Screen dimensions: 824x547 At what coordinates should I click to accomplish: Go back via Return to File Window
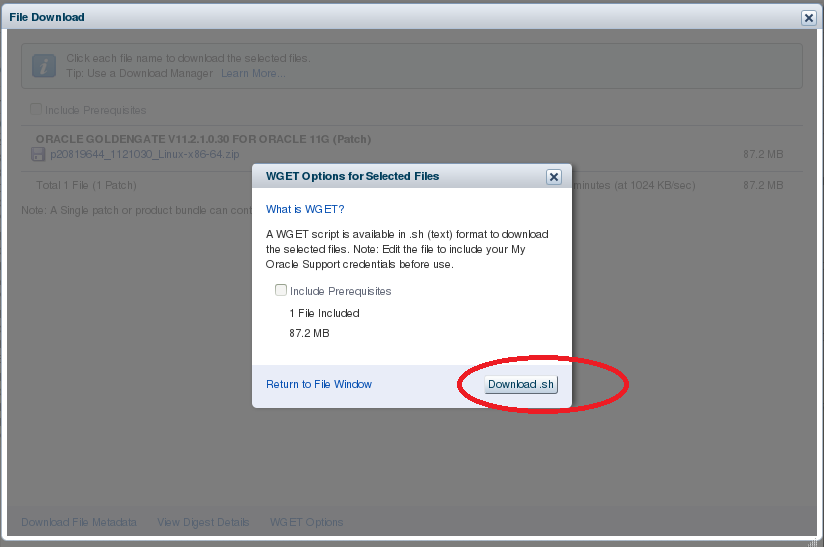click(319, 384)
